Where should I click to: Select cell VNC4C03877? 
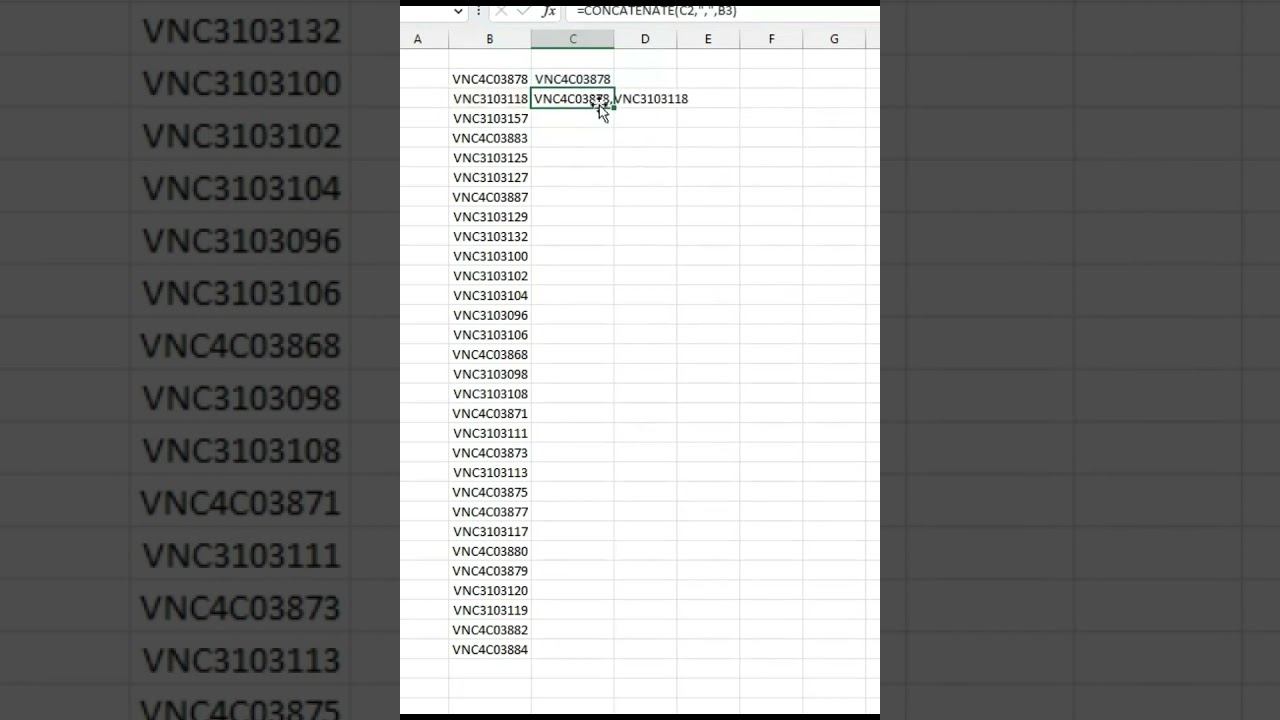click(490, 512)
